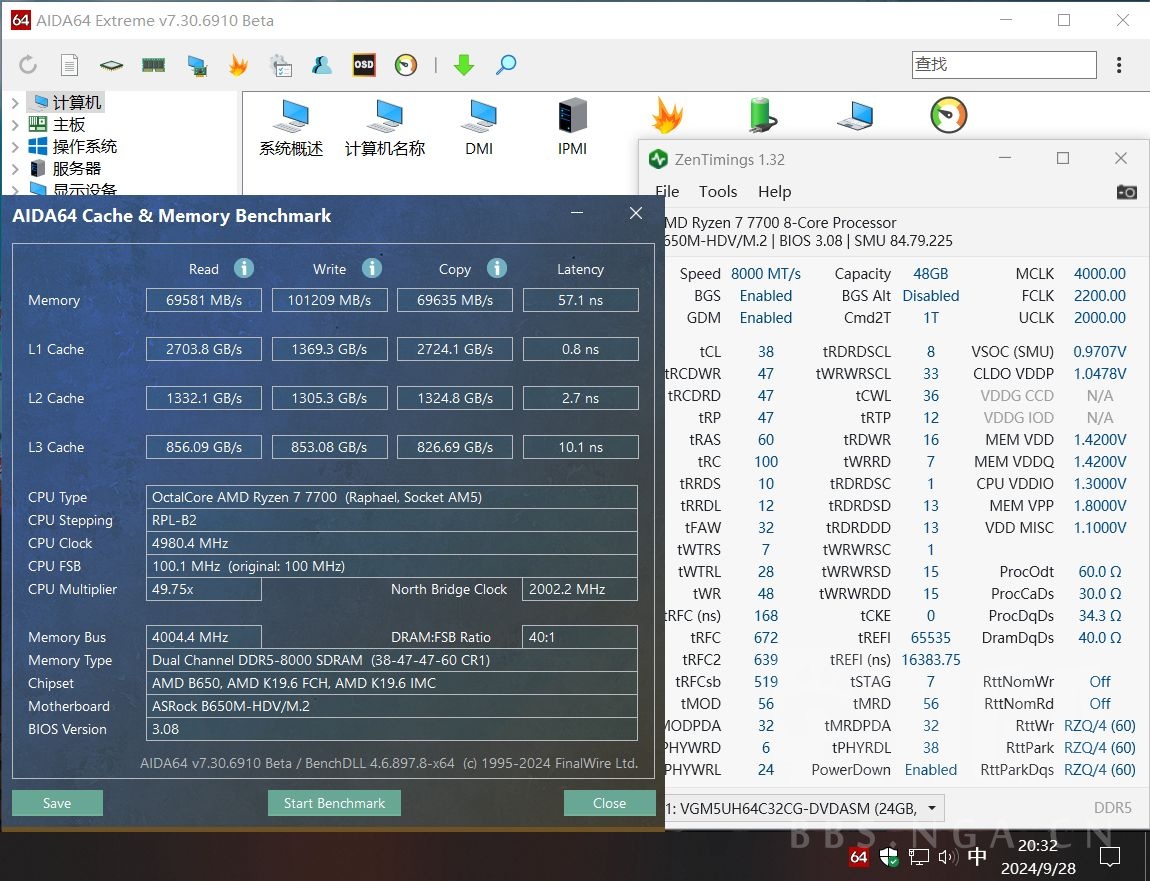The image size is (1150, 881).
Task: Click the info icon next to Read
Action: 244,268
